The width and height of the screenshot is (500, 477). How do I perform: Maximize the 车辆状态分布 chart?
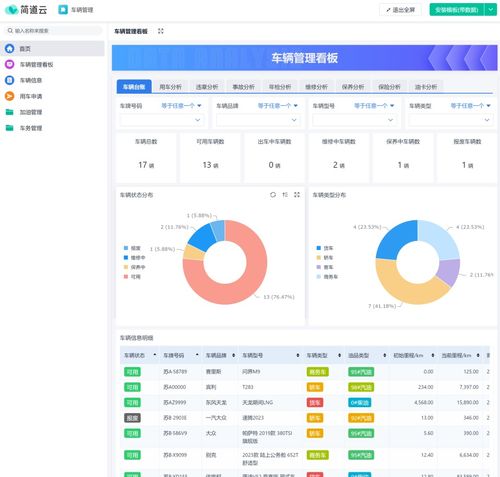(x=297, y=195)
